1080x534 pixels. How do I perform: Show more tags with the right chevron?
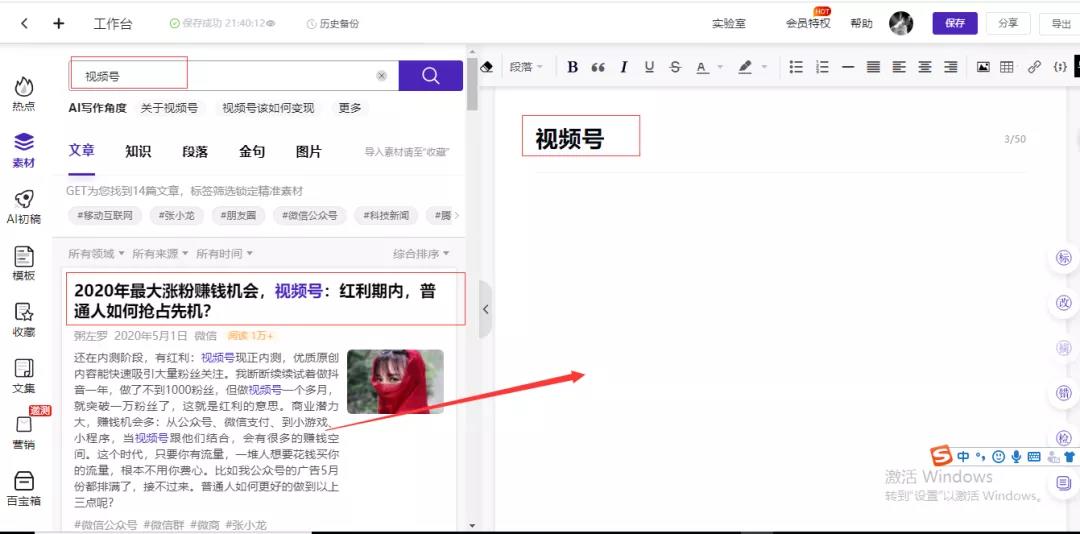coord(456,216)
